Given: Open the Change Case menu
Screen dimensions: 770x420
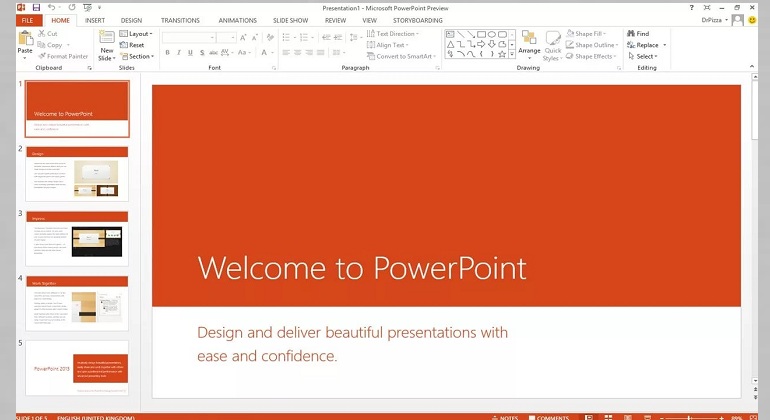Looking at the screenshot, I should [x=244, y=52].
